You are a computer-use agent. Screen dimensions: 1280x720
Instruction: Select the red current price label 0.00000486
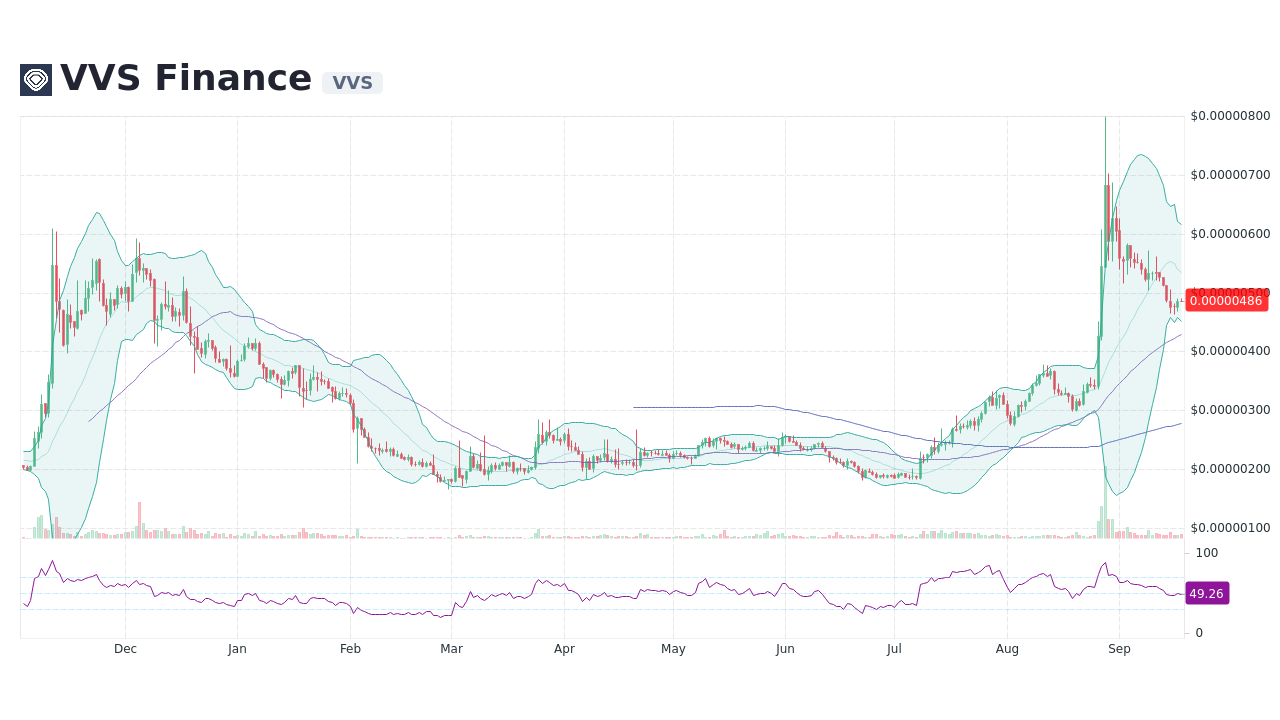(1226, 301)
